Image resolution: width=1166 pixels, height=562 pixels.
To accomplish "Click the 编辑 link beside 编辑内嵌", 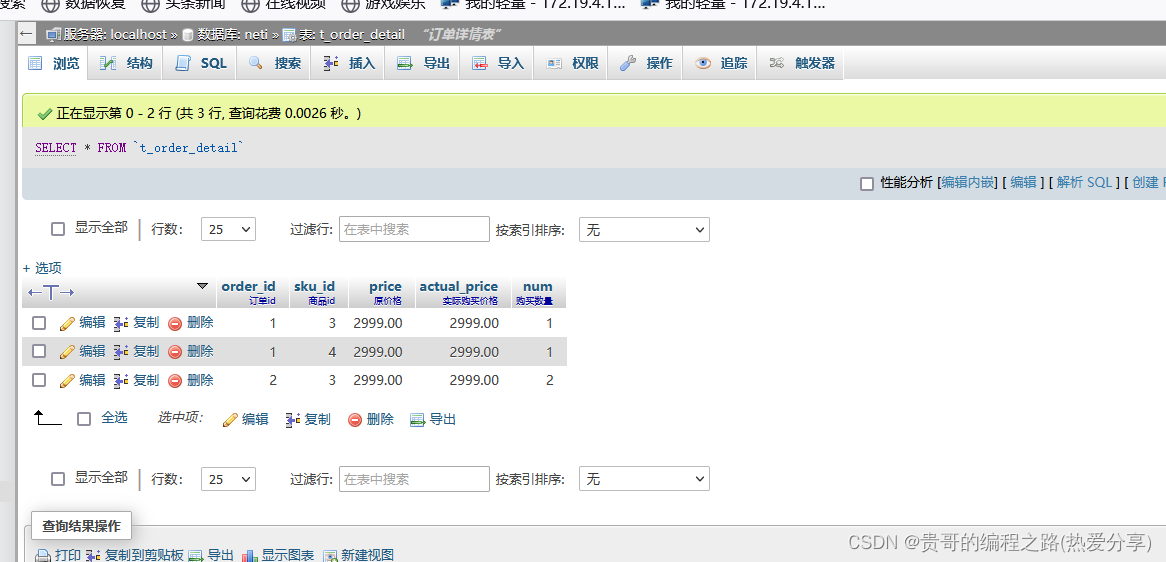I will (x=1023, y=182).
